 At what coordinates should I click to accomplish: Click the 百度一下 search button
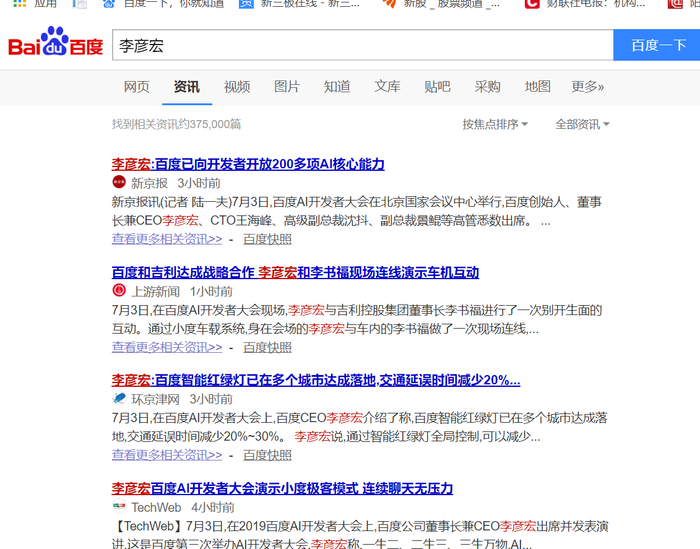(x=657, y=45)
